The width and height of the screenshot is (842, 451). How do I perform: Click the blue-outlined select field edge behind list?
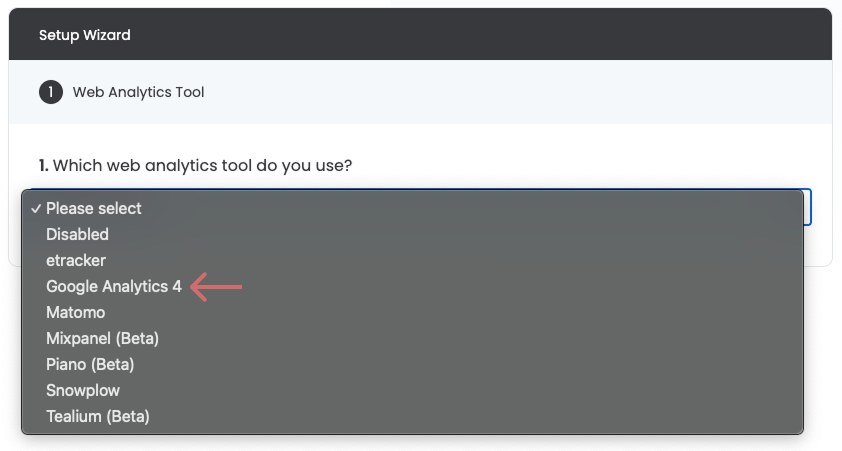pos(808,207)
